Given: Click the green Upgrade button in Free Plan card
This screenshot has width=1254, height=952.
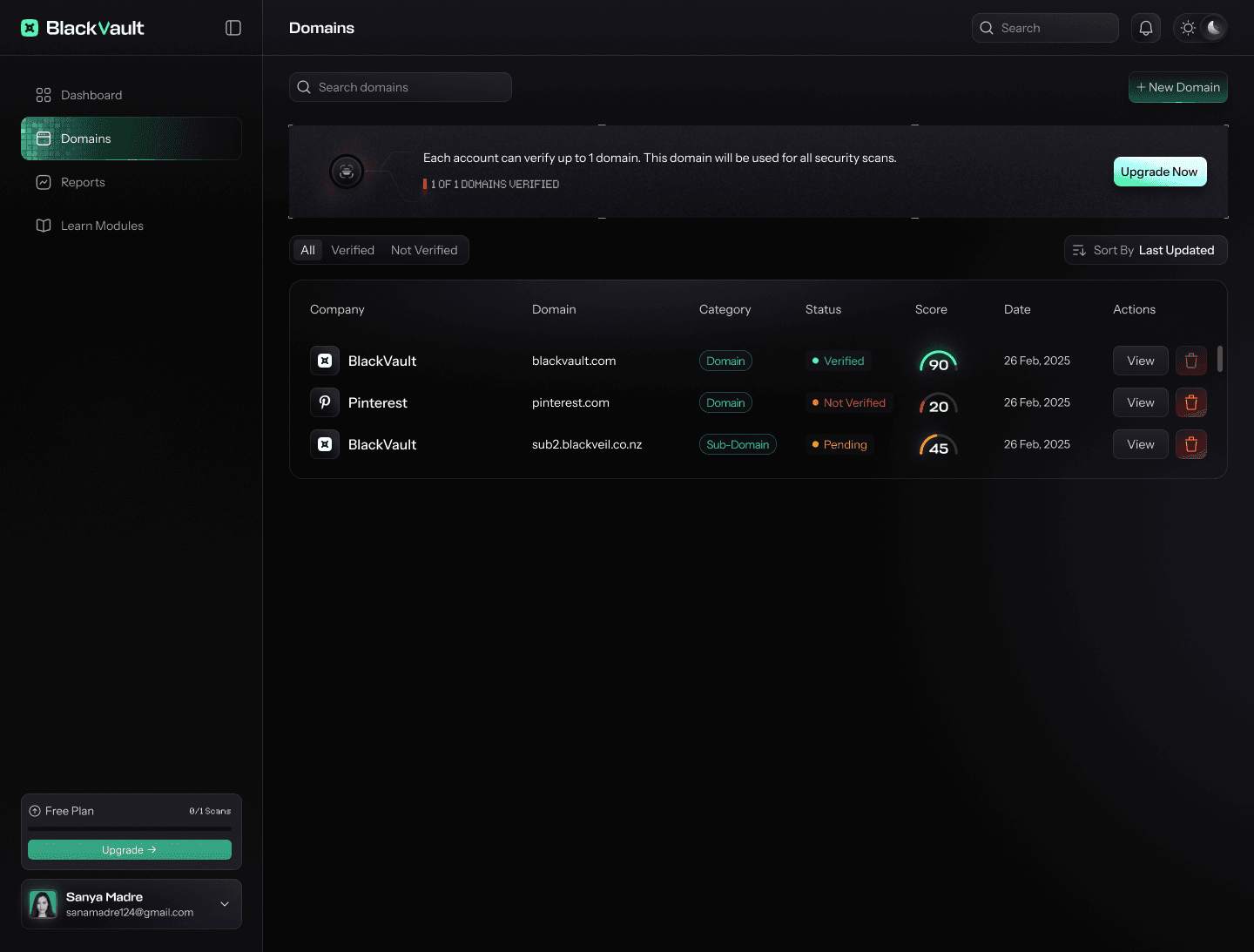Looking at the screenshot, I should (x=130, y=850).
